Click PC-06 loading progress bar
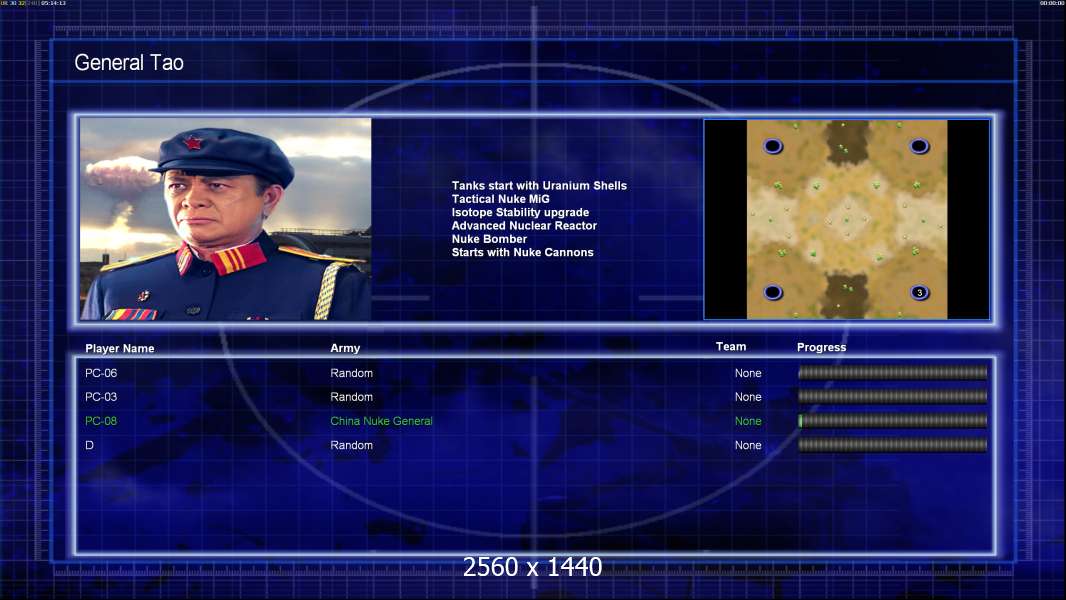The height and width of the screenshot is (600, 1066). point(893,372)
